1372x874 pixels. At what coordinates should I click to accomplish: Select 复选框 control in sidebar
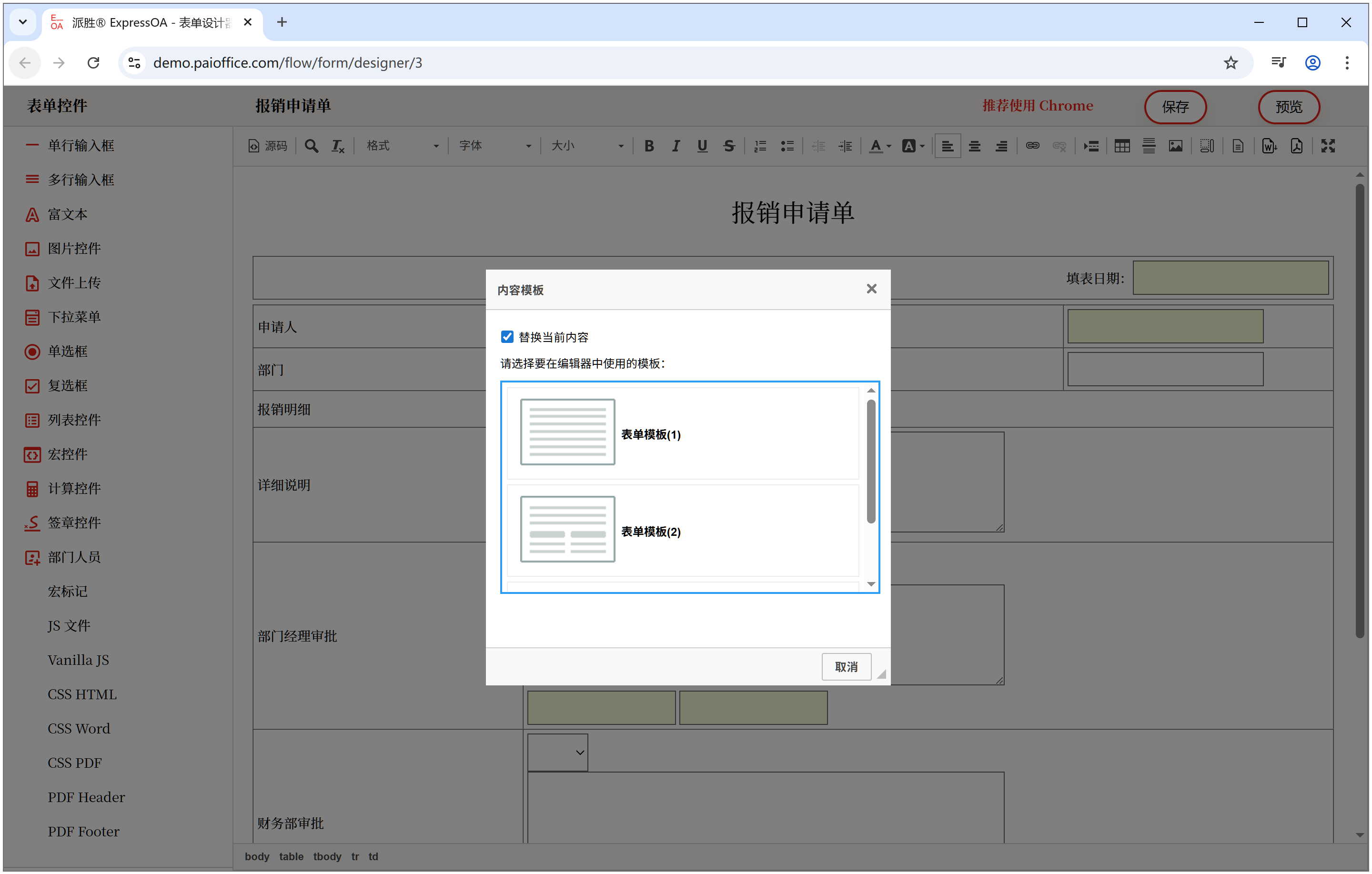click(x=67, y=385)
